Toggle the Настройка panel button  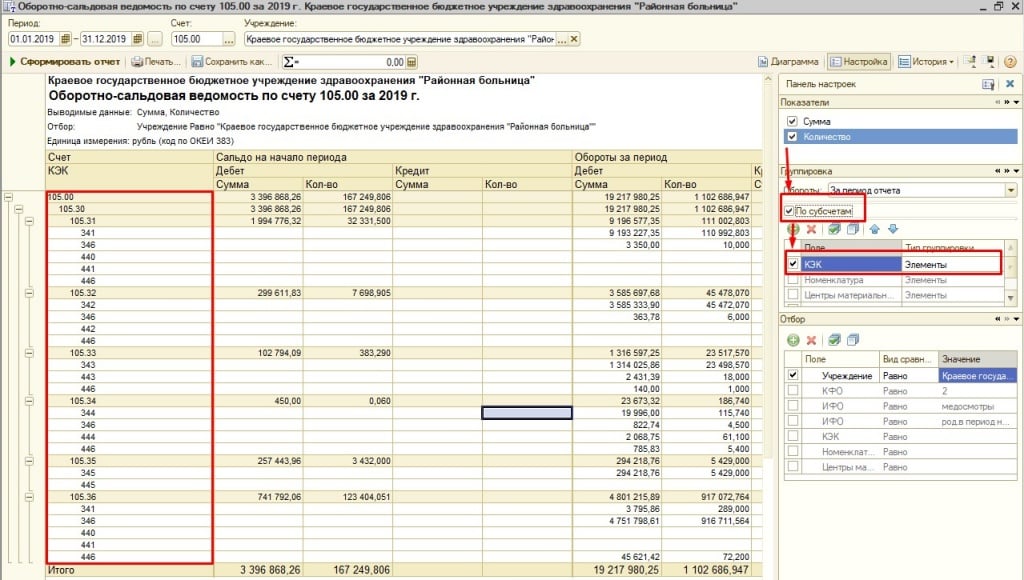point(858,62)
